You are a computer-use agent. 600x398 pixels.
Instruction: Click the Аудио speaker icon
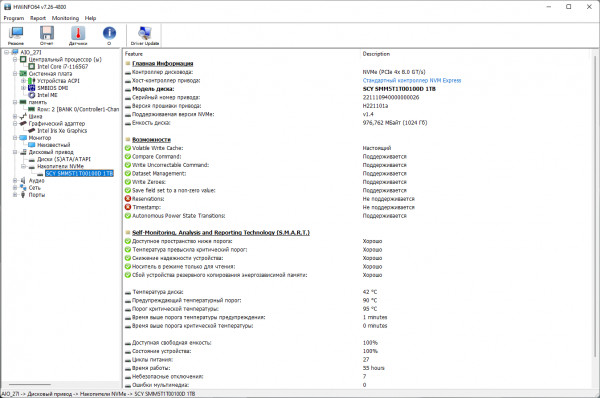coord(23,180)
